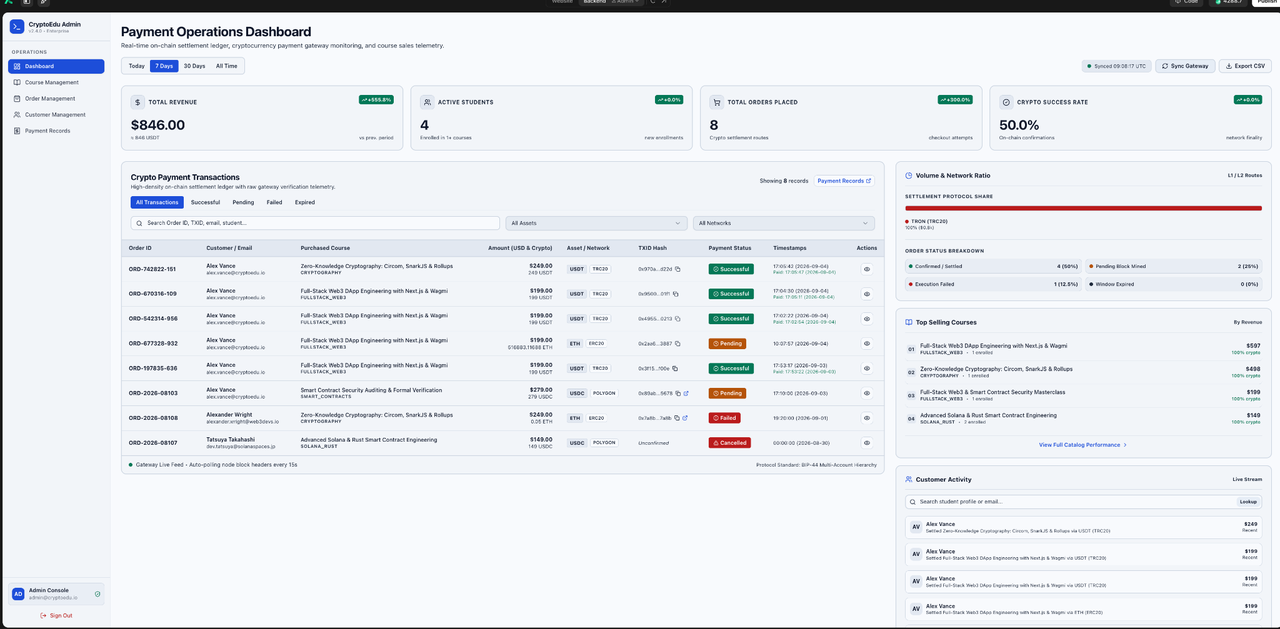
Task: Click the dollar icon on Total Revenue card
Action: [x=138, y=102]
